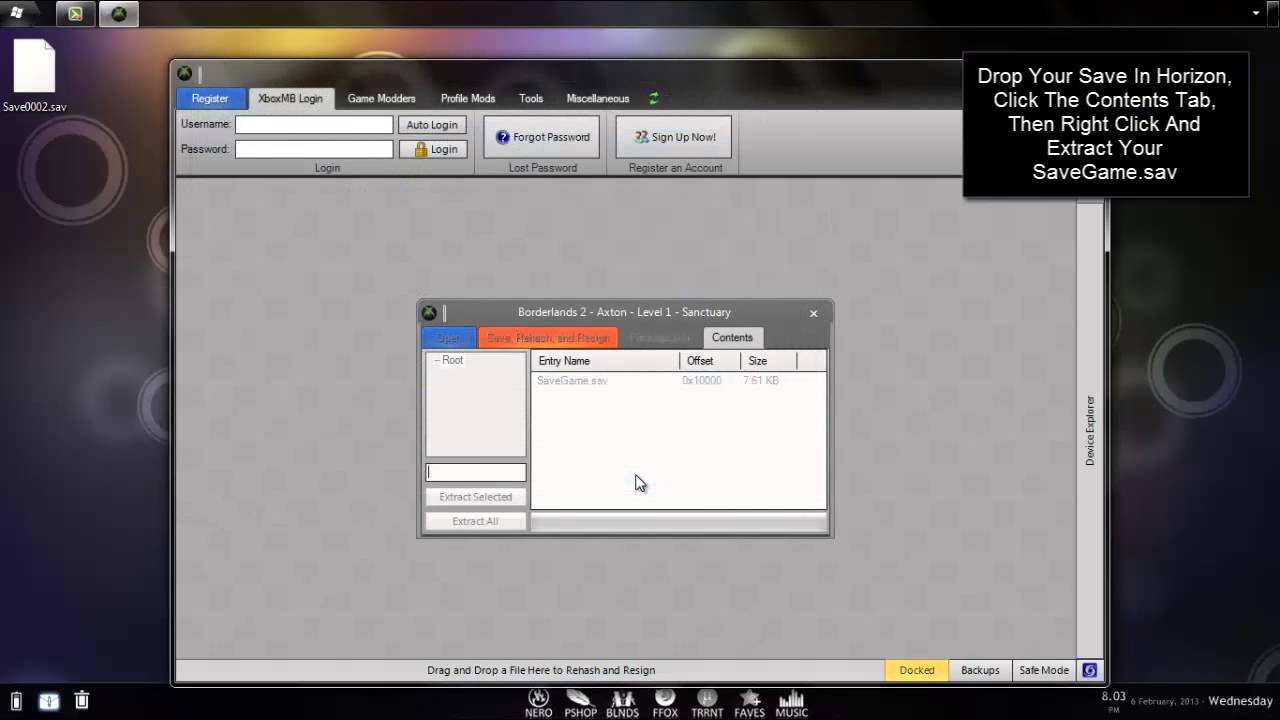The height and width of the screenshot is (720, 1280).
Task: Click the Login button with padlock
Action: click(x=432, y=149)
